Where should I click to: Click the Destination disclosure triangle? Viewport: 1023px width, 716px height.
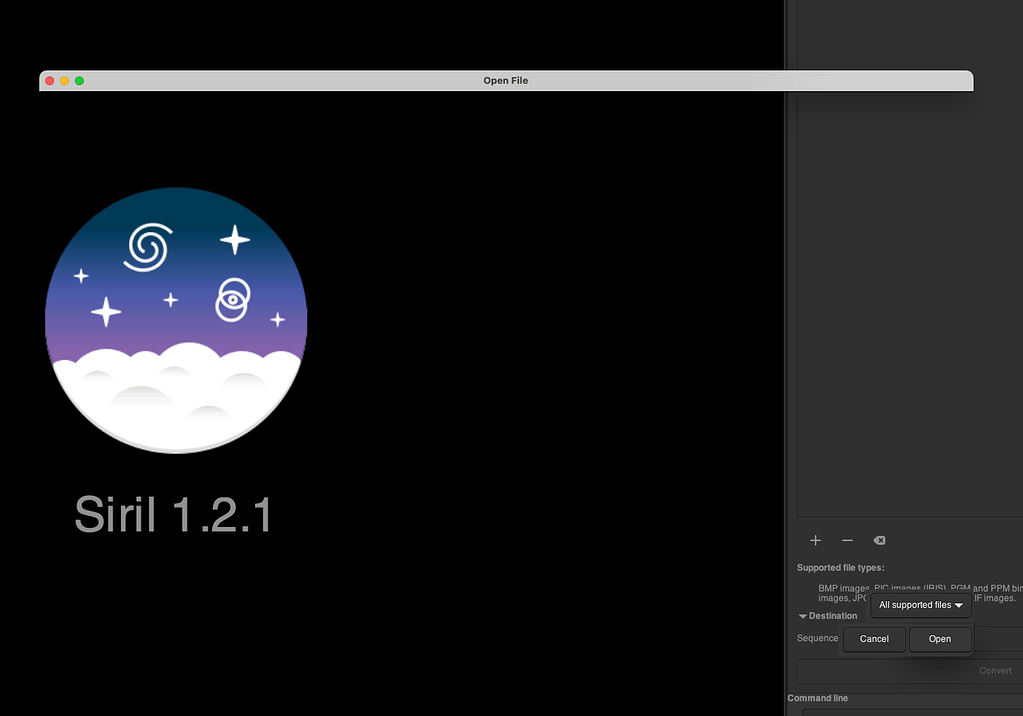(805, 616)
